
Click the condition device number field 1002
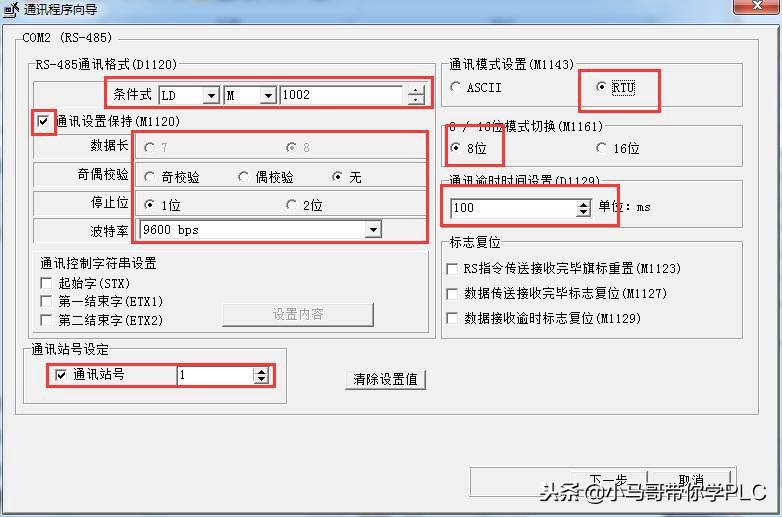(341, 95)
